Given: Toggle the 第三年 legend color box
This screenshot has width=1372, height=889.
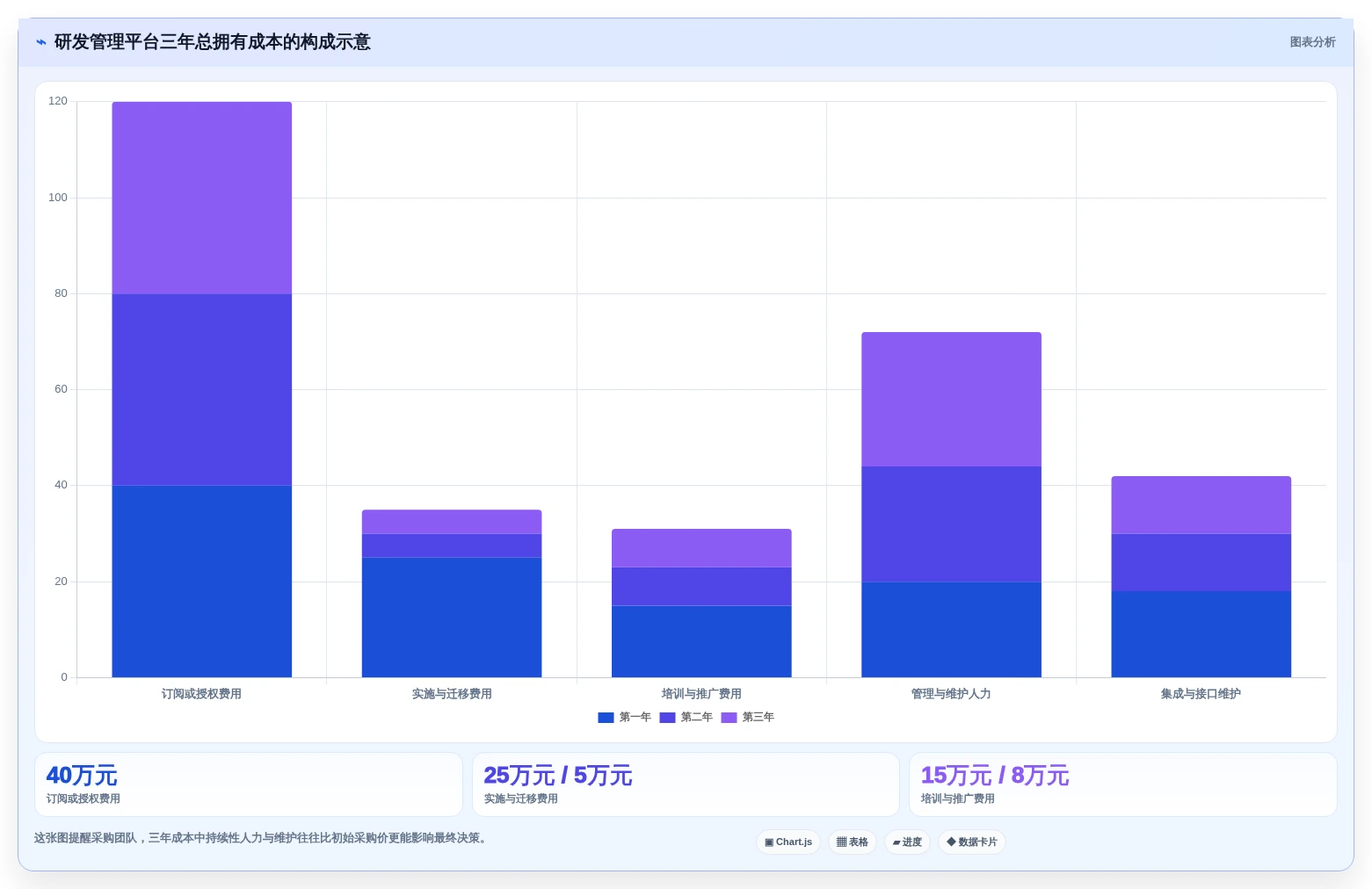Looking at the screenshot, I should click(x=729, y=718).
